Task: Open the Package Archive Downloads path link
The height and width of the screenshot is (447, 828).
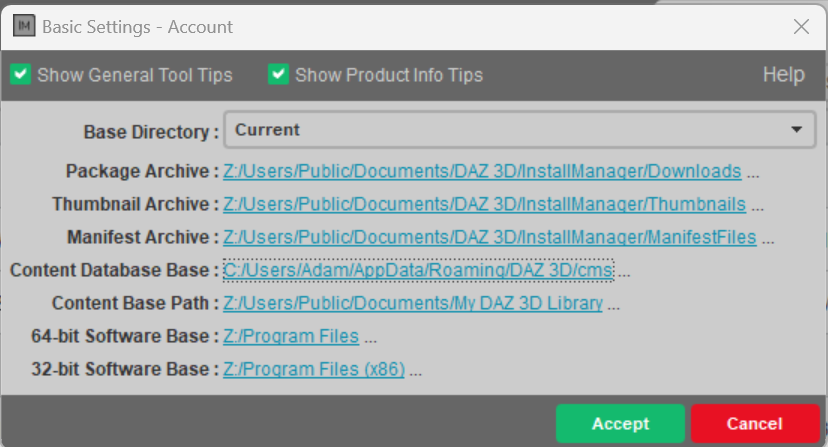Action: (482, 171)
